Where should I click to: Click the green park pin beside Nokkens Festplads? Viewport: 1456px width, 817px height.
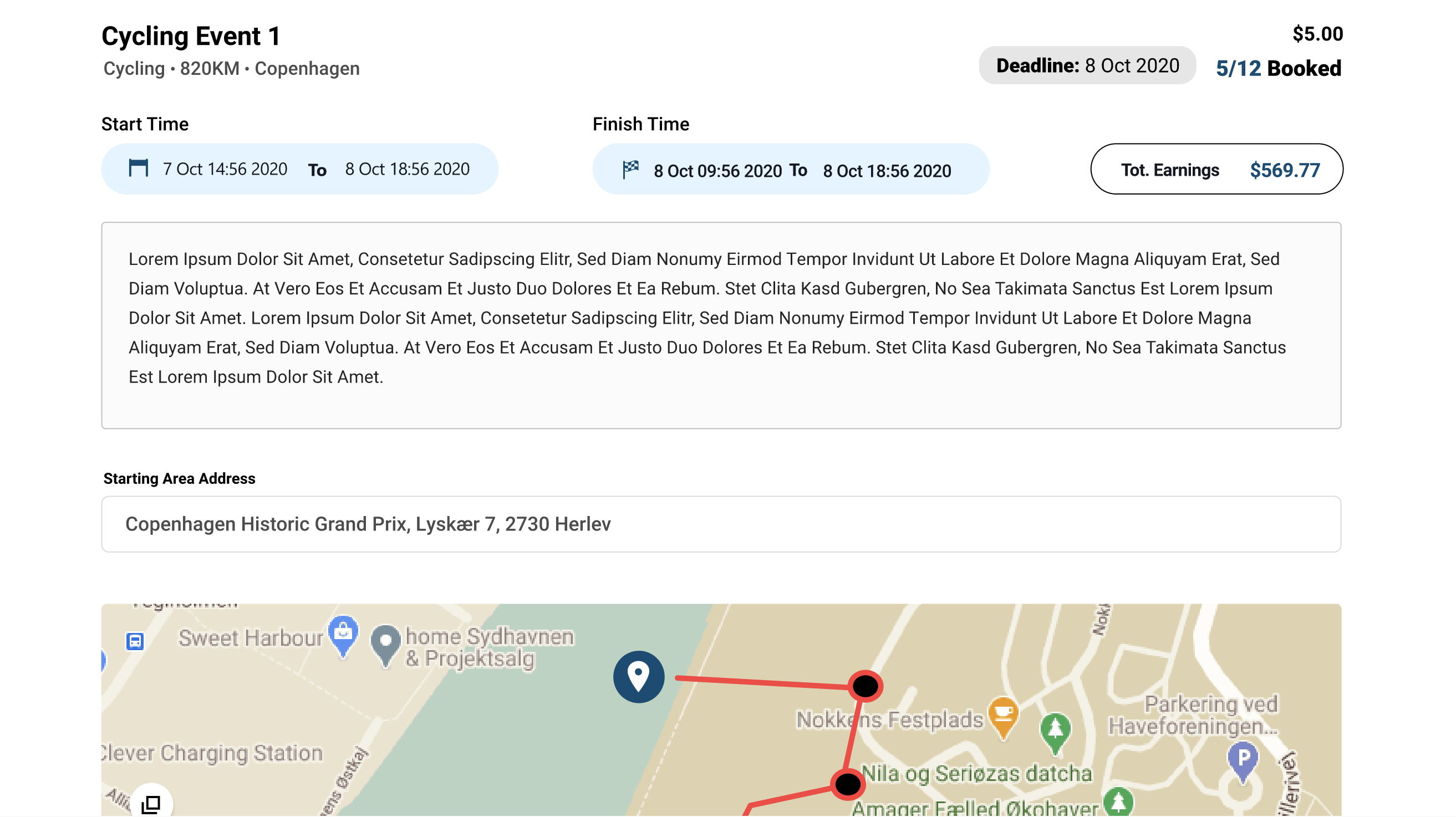pos(1055,734)
